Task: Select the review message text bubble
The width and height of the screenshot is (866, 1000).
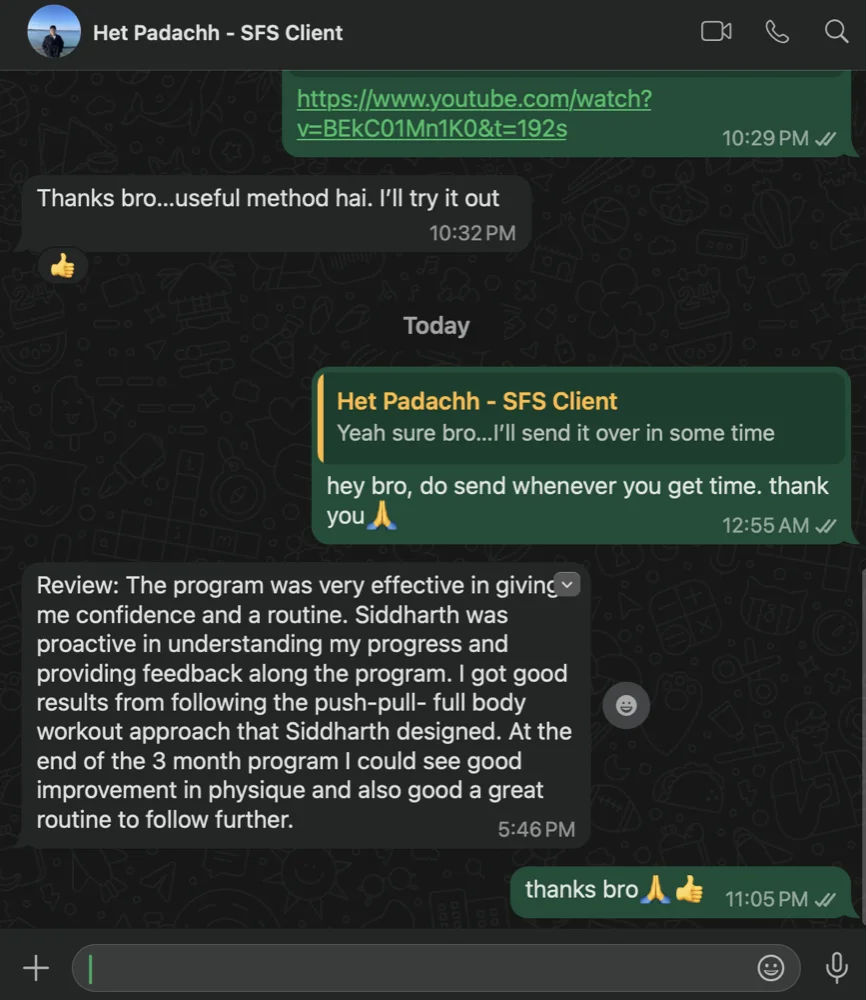Action: point(300,700)
